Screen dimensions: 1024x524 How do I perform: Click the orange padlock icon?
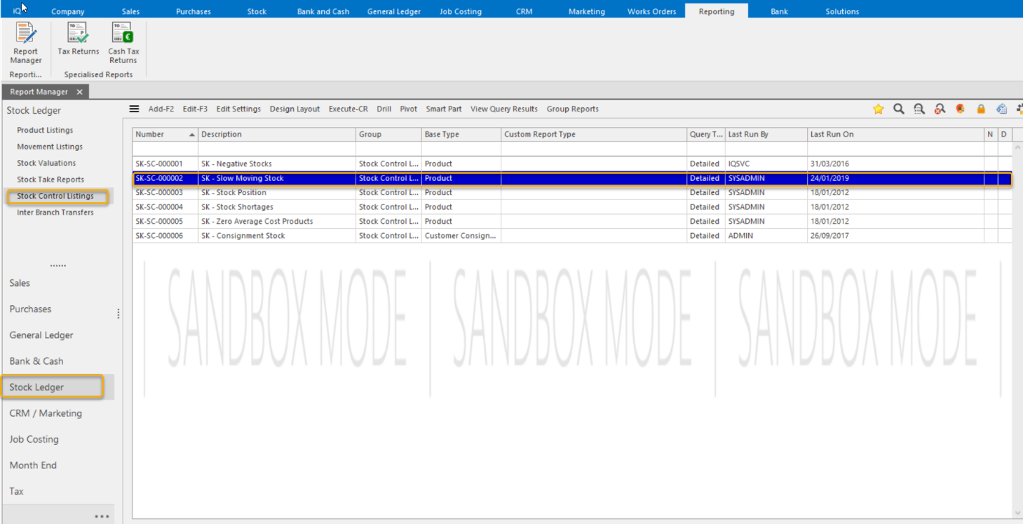pos(981,109)
